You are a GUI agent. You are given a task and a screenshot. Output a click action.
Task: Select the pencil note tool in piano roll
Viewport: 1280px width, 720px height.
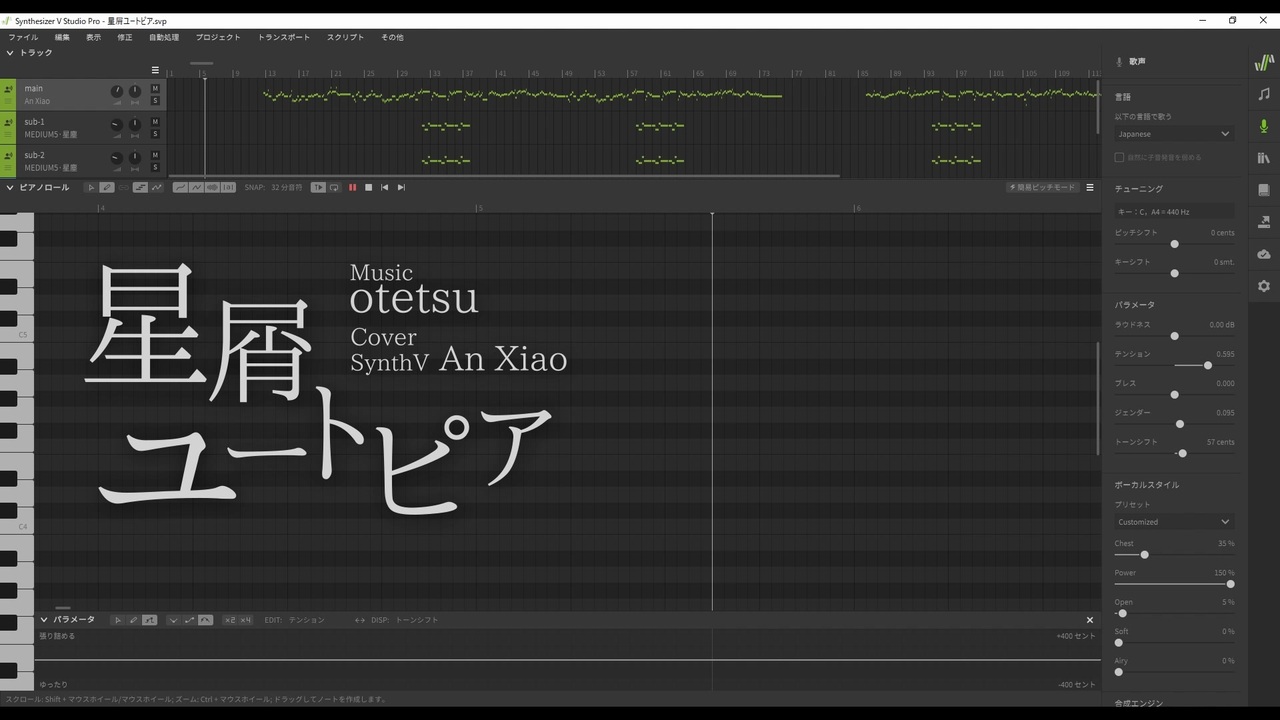point(107,187)
